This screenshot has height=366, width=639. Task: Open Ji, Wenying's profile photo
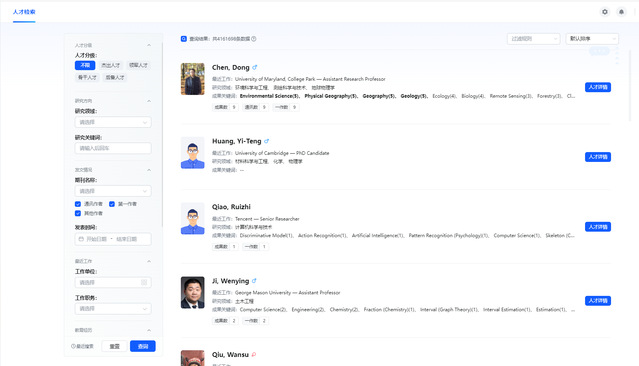tap(193, 293)
